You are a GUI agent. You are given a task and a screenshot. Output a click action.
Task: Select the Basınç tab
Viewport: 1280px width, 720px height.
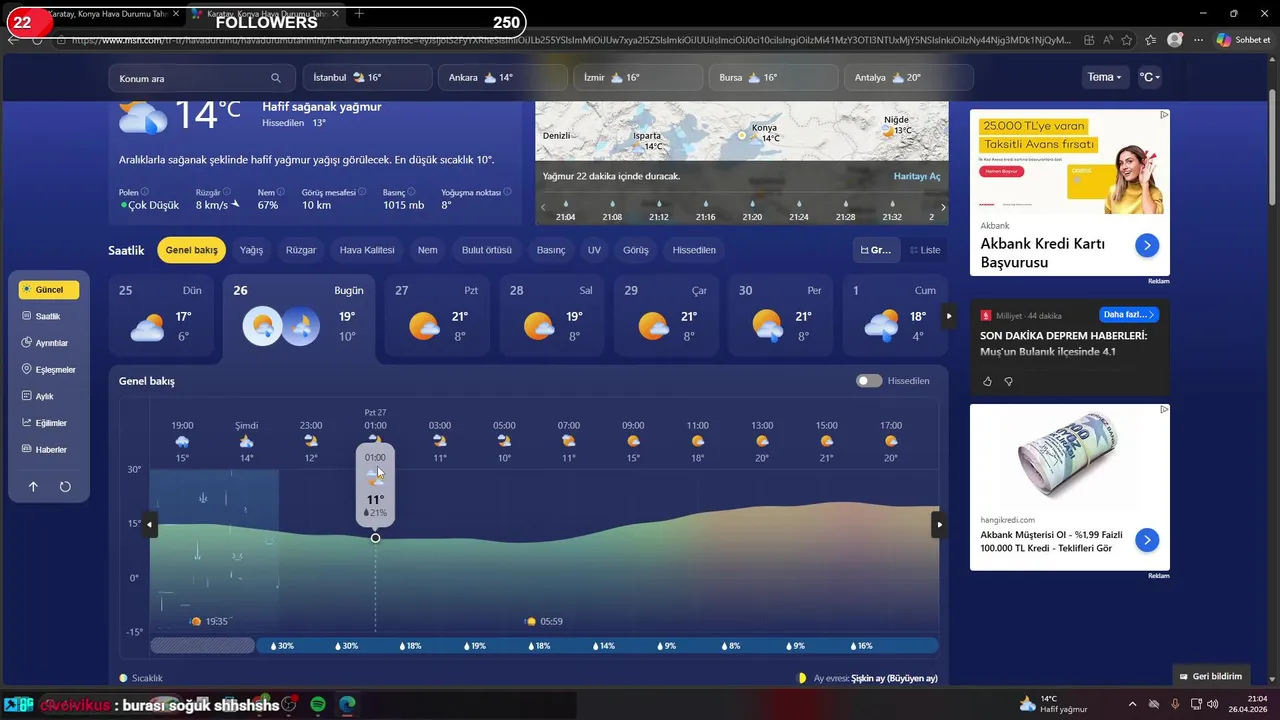pos(551,250)
